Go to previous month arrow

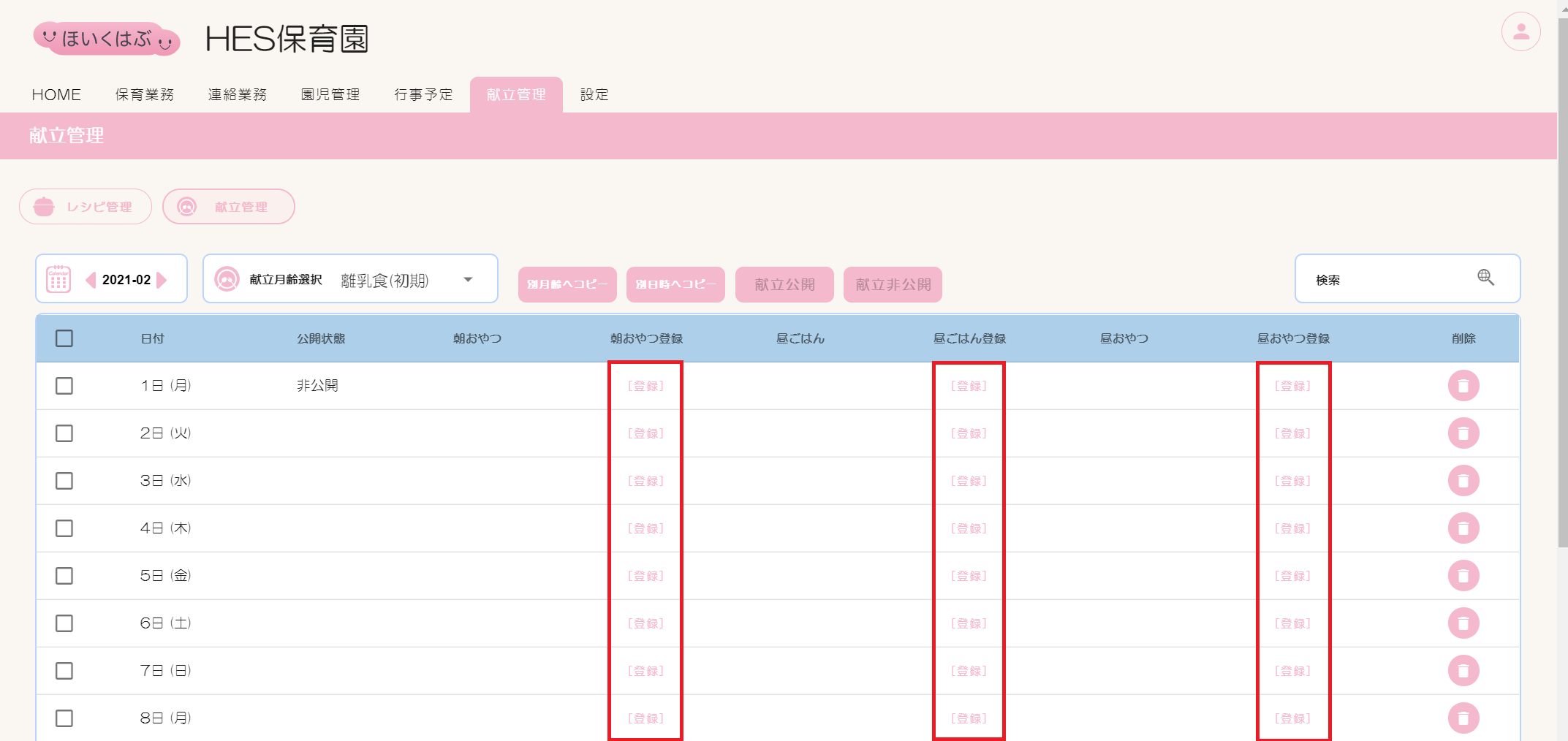[x=91, y=280]
